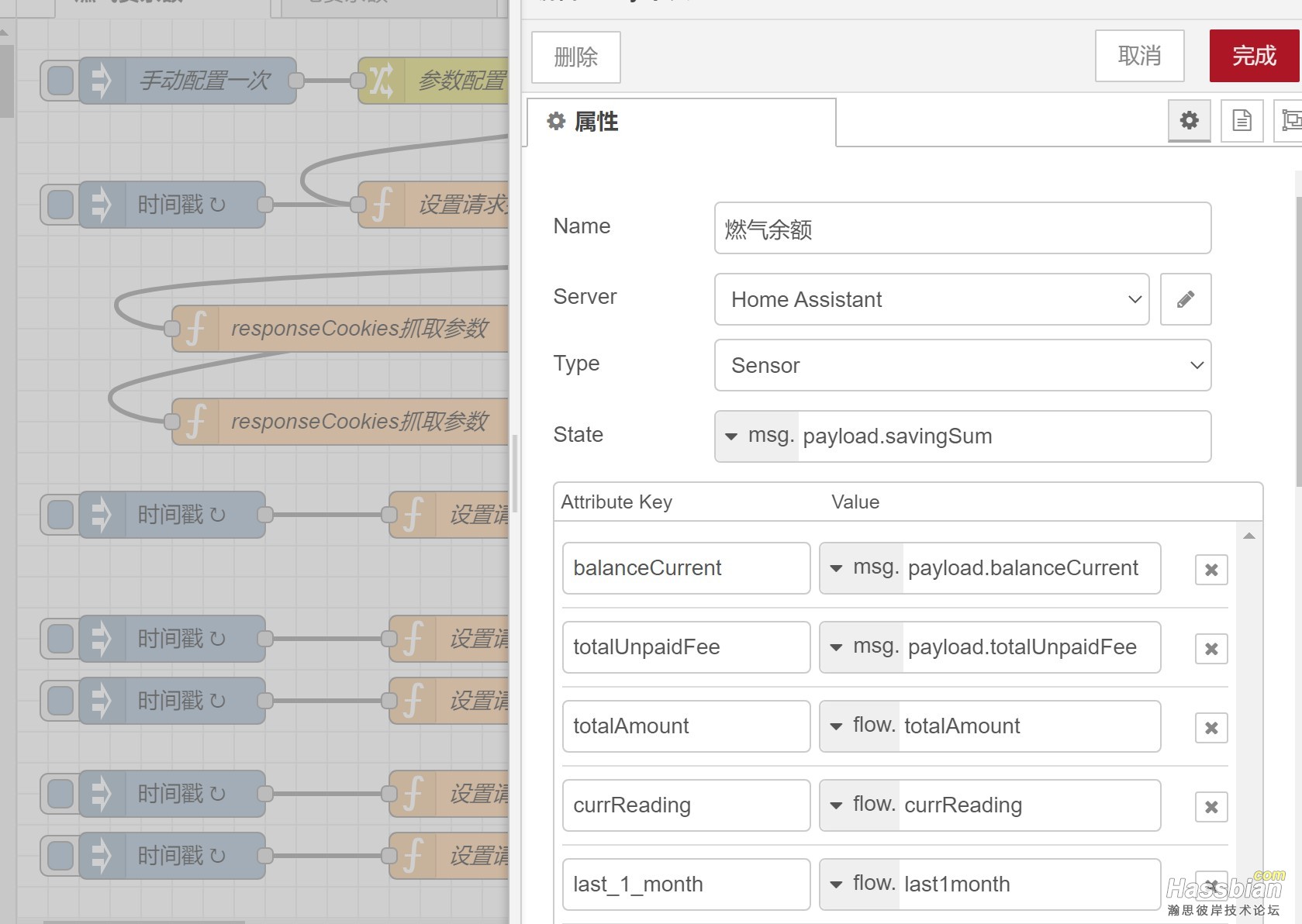
Task: Click the Name input field with 燃气余额
Action: 962,228
